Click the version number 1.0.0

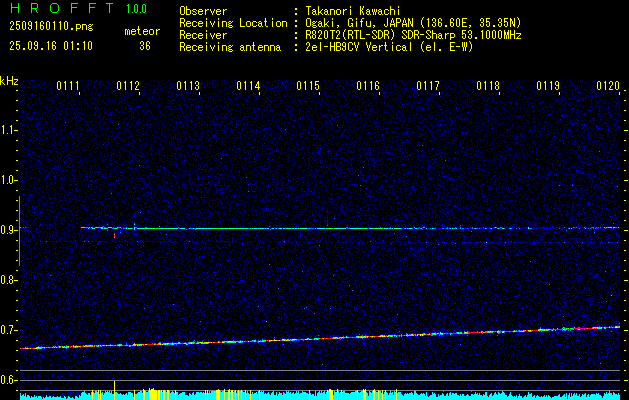point(136,8)
